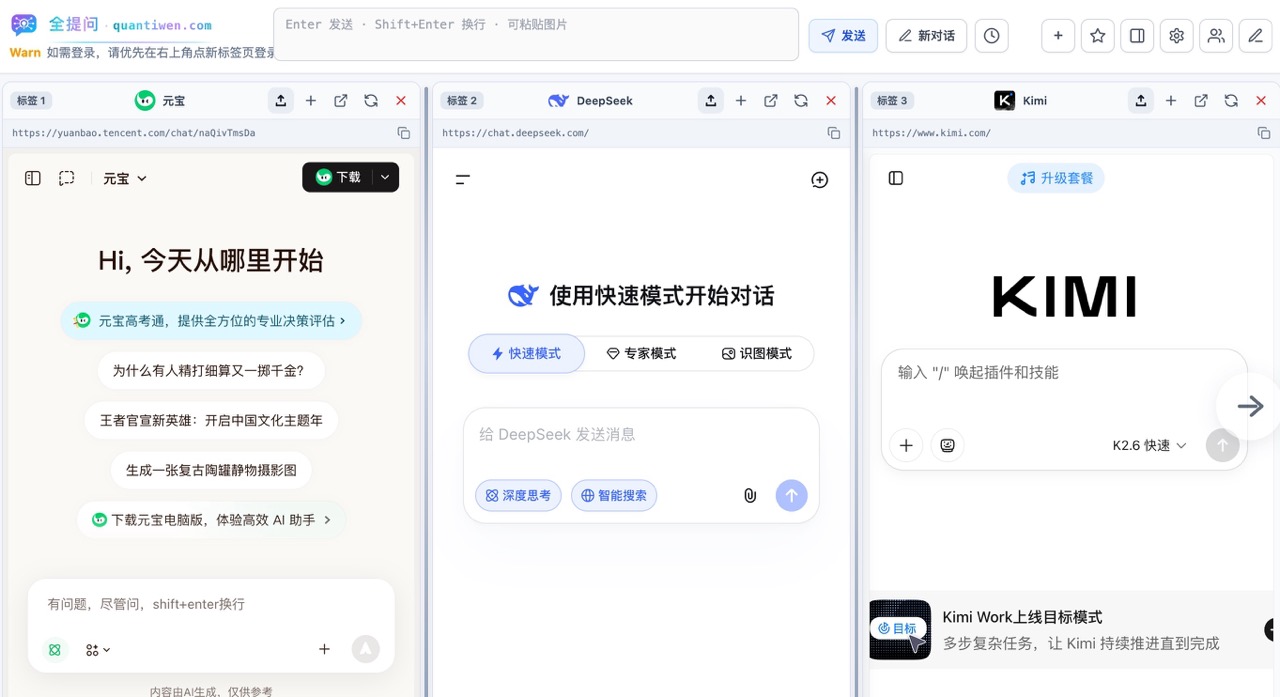
Task: Open the K2.6 快速 model dropdown
Action: click(x=1150, y=445)
